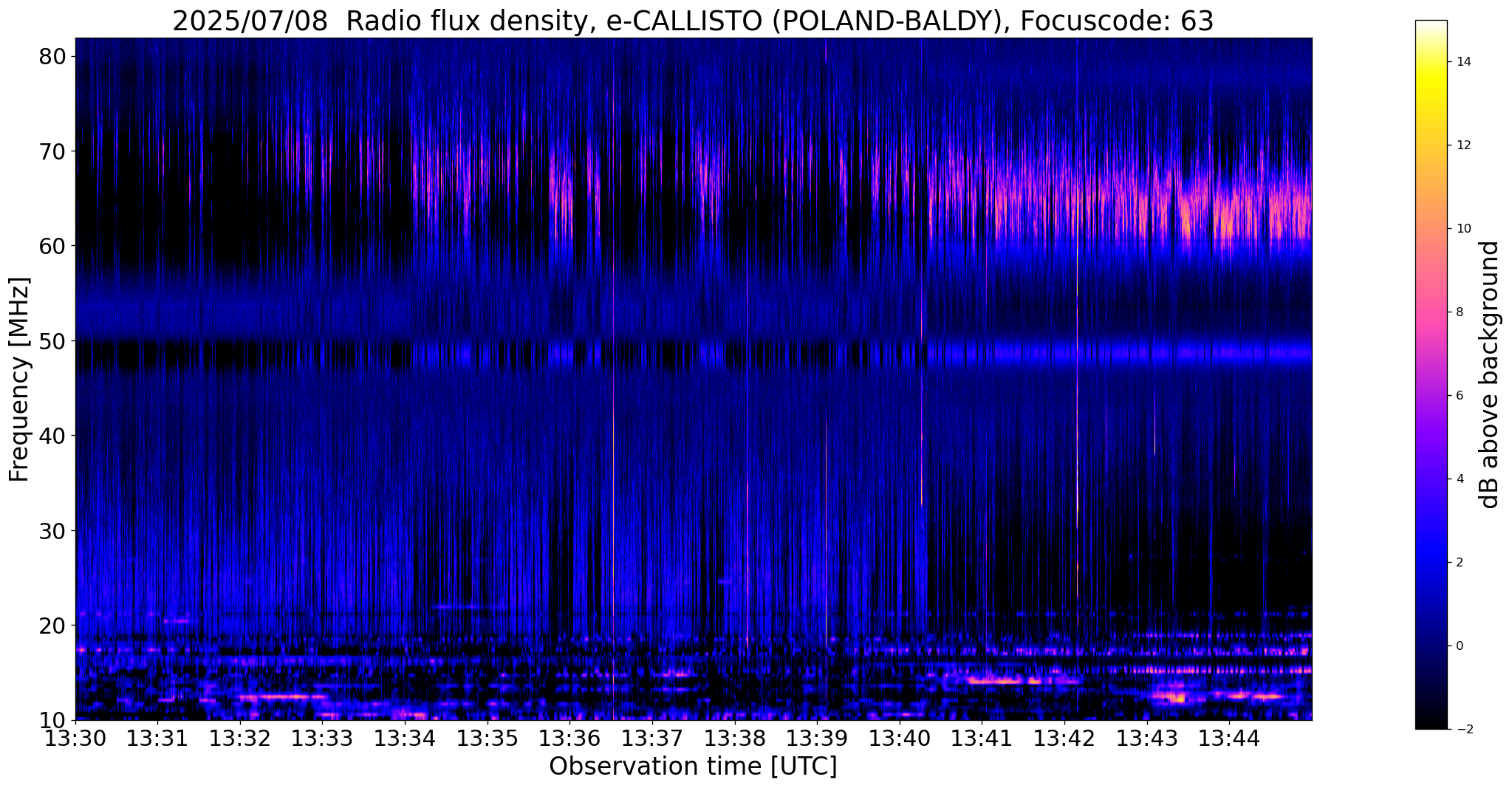This screenshot has height=788, width=1512.
Task: Click the 13:38 time tick label
Action: (734, 739)
